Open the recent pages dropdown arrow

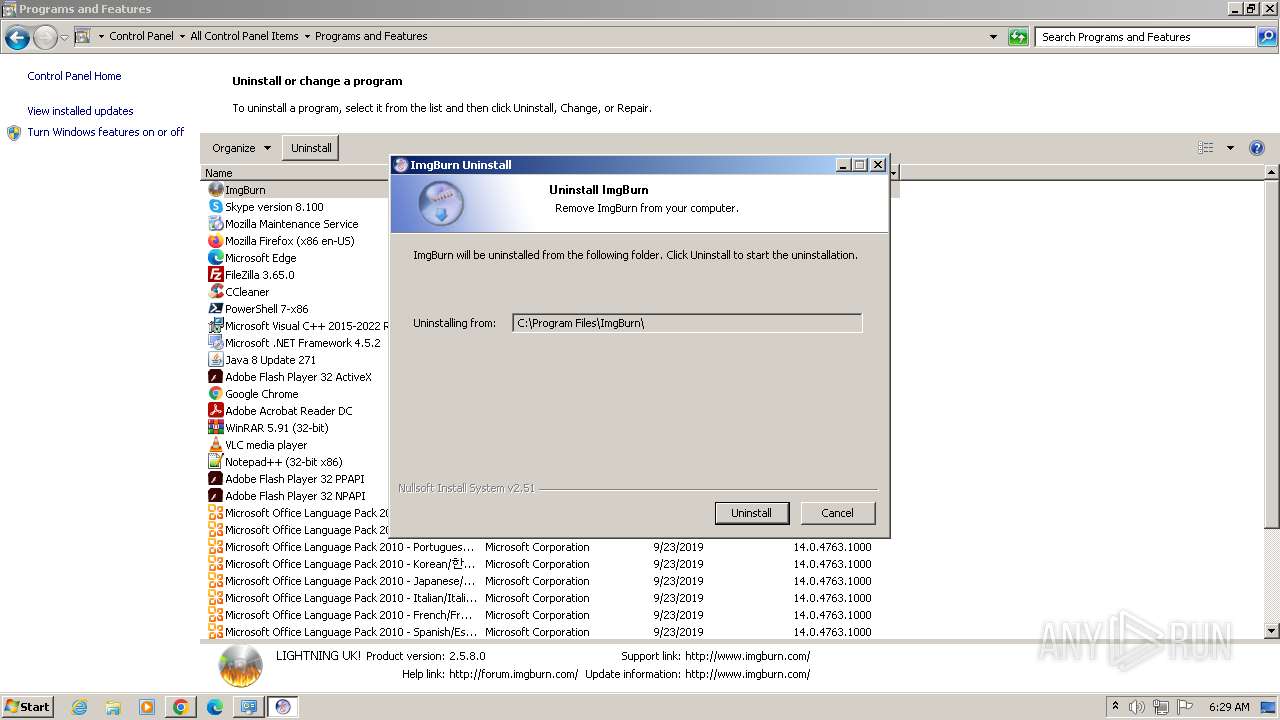[64, 38]
